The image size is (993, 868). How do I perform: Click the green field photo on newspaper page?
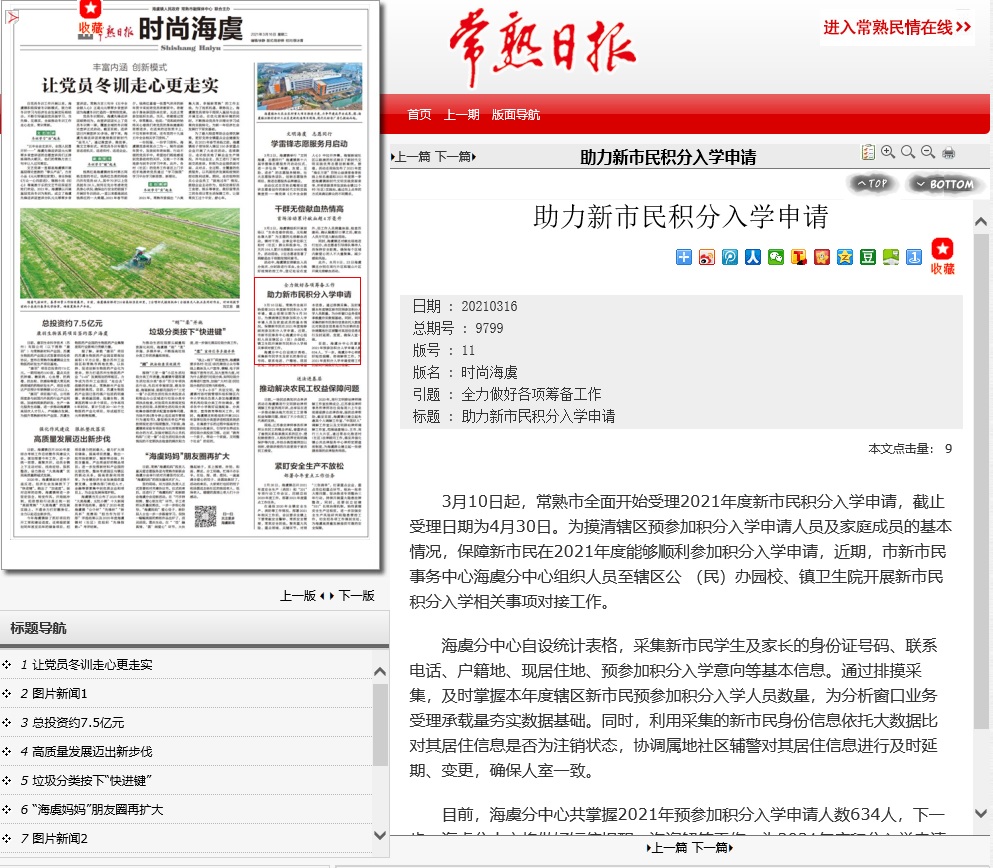click(130, 253)
